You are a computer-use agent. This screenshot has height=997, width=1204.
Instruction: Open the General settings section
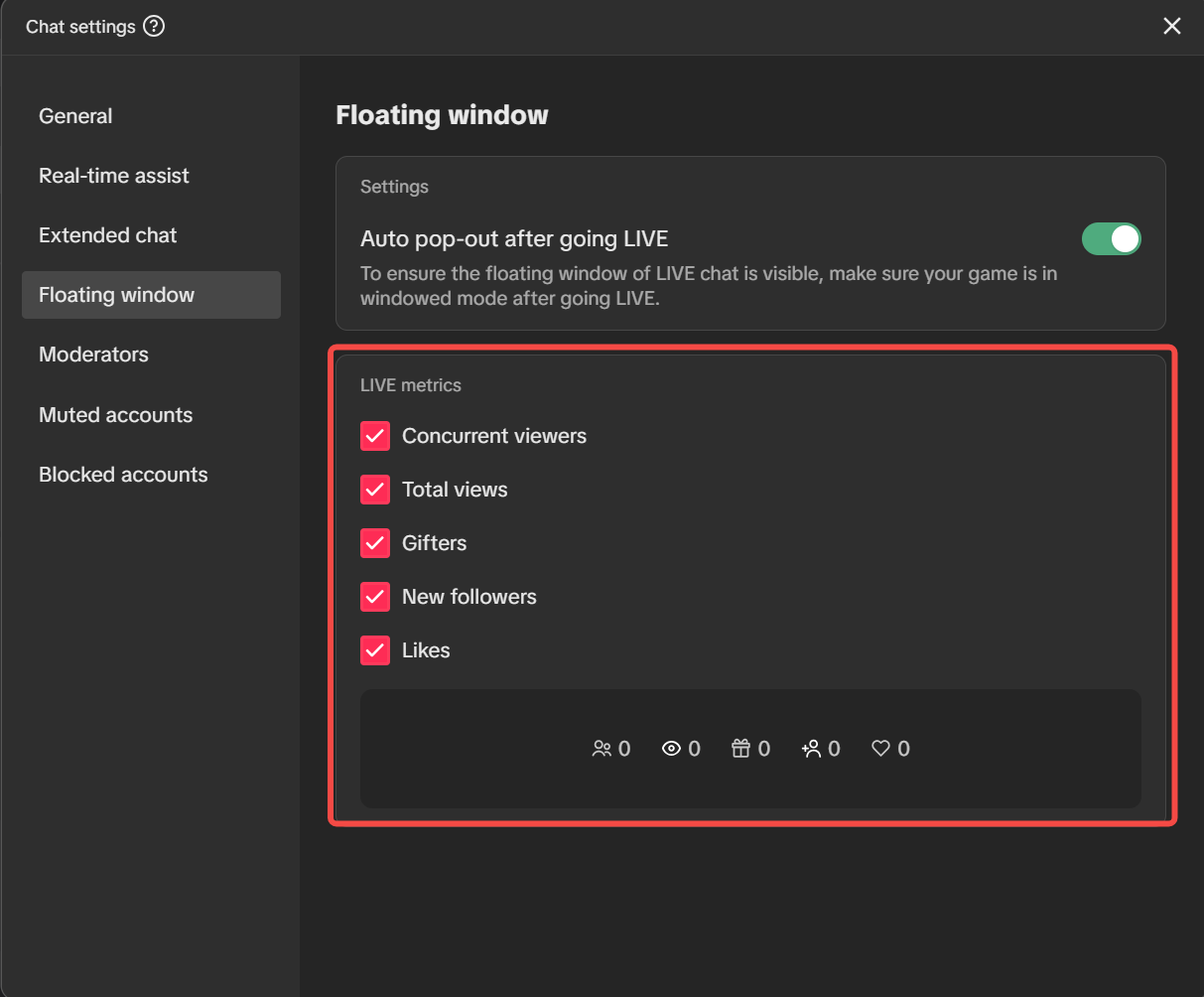tap(75, 115)
